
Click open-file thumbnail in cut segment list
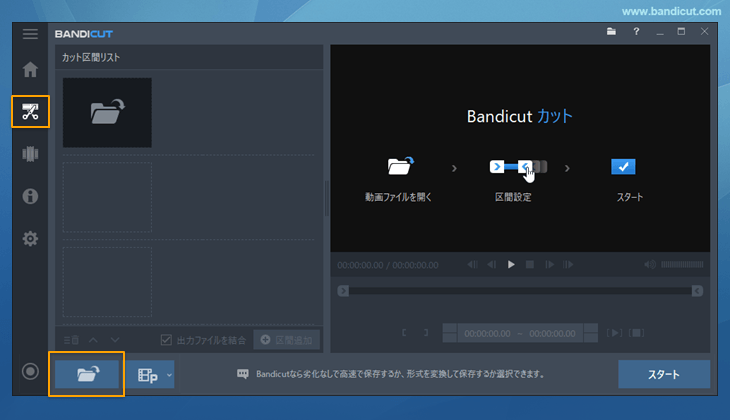107,113
